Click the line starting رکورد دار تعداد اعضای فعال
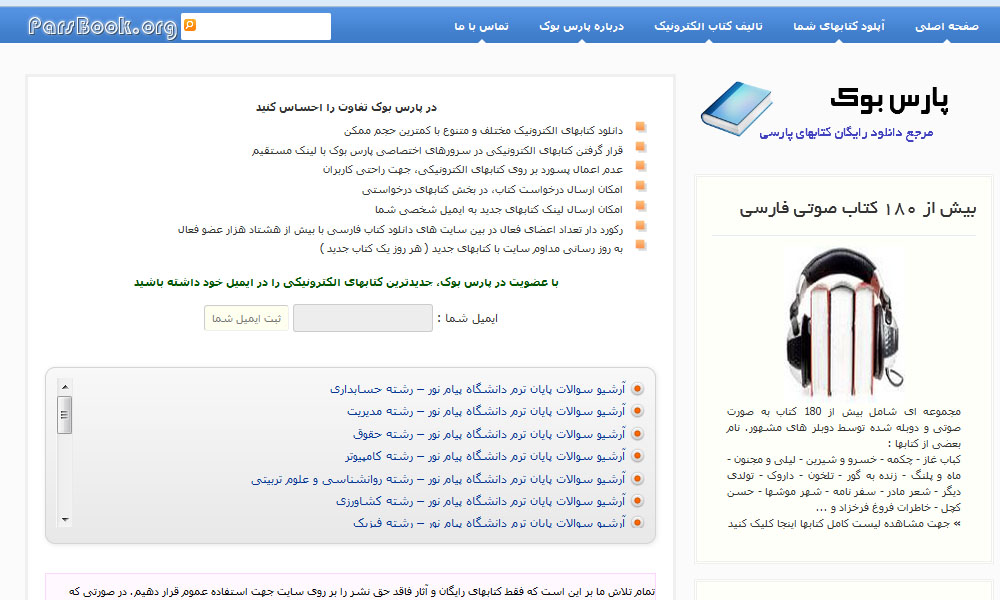 click(401, 229)
